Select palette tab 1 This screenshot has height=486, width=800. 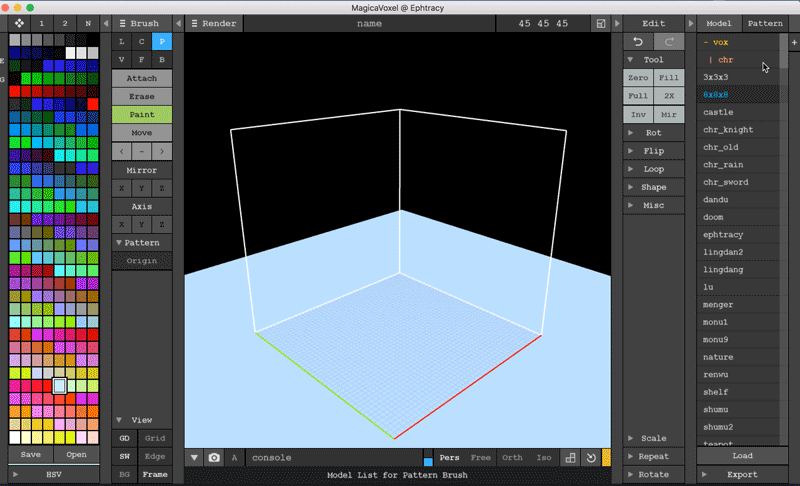(41, 23)
